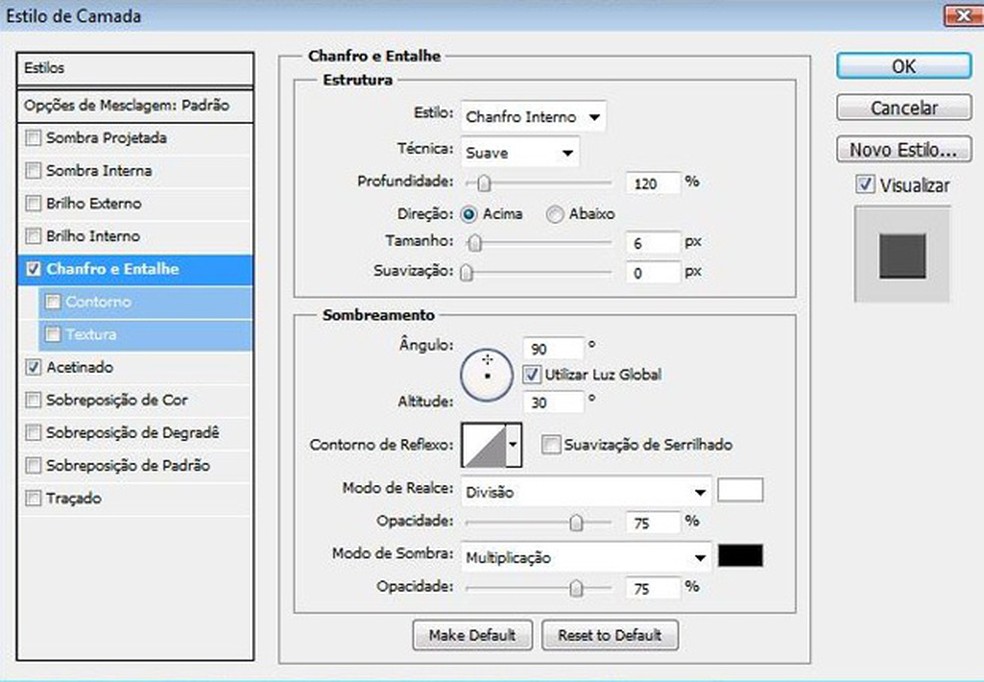Viewport: 984px width, 682px height.
Task: Click the Tamanho value field showing 6
Action: (x=653, y=243)
